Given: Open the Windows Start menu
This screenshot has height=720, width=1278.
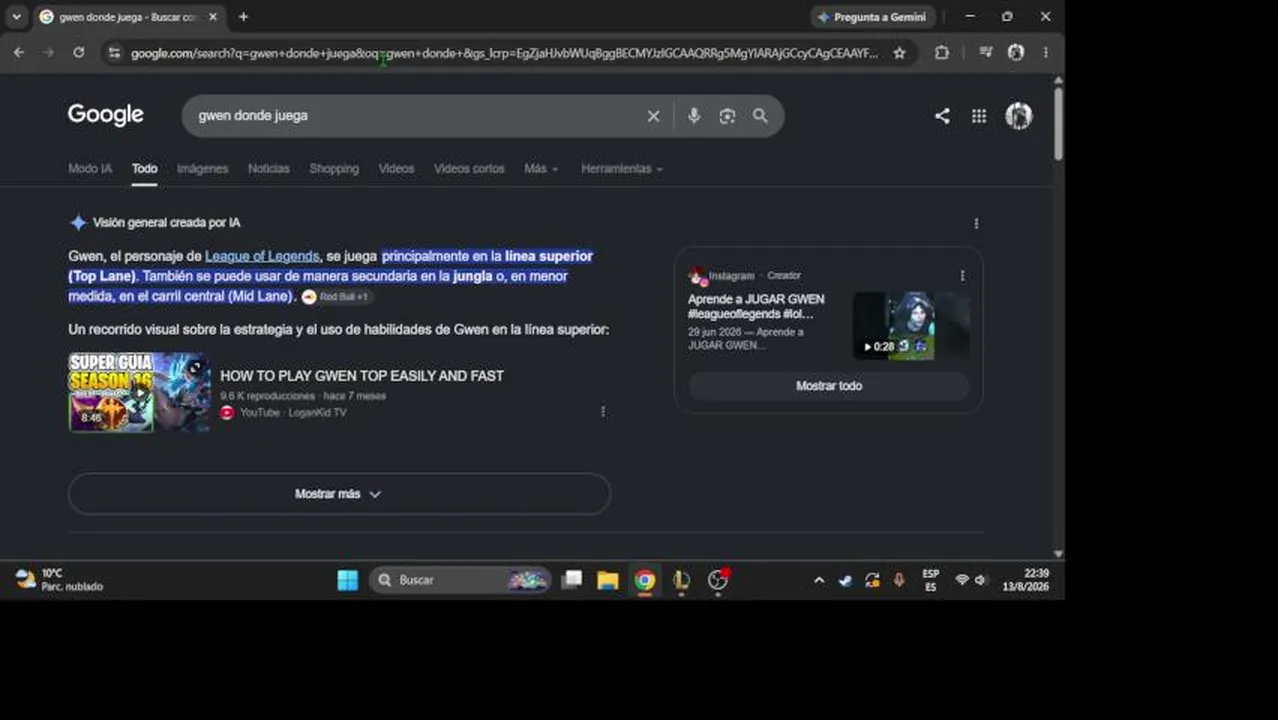Looking at the screenshot, I should [x=347, y=580].
